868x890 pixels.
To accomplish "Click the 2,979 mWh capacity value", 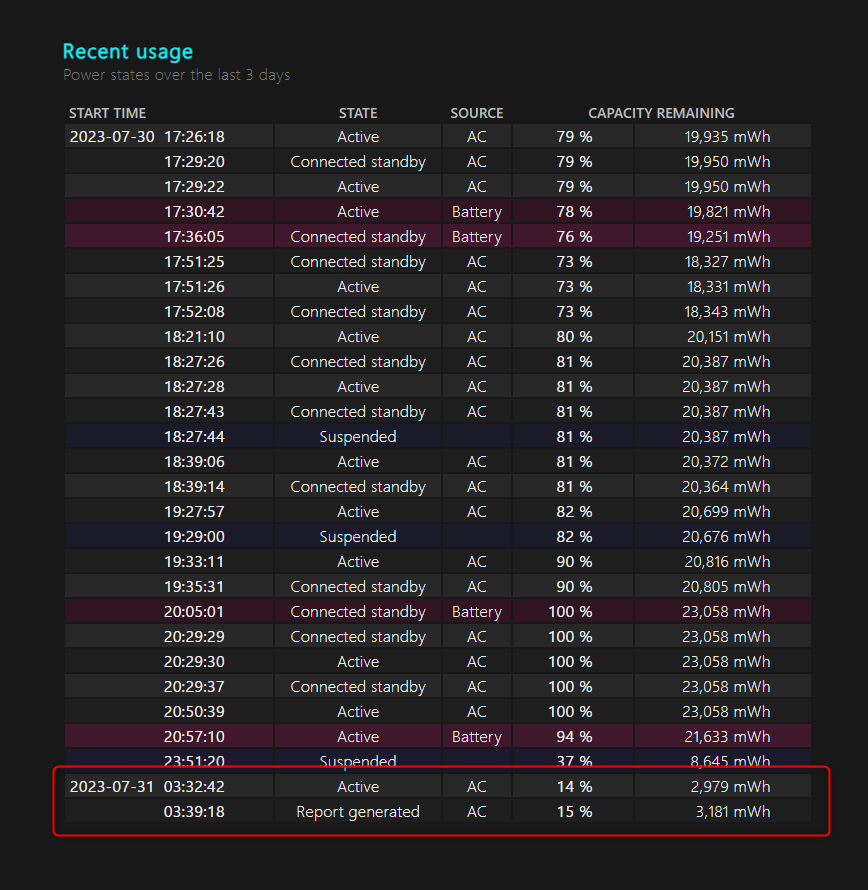I will click(730, 787).
